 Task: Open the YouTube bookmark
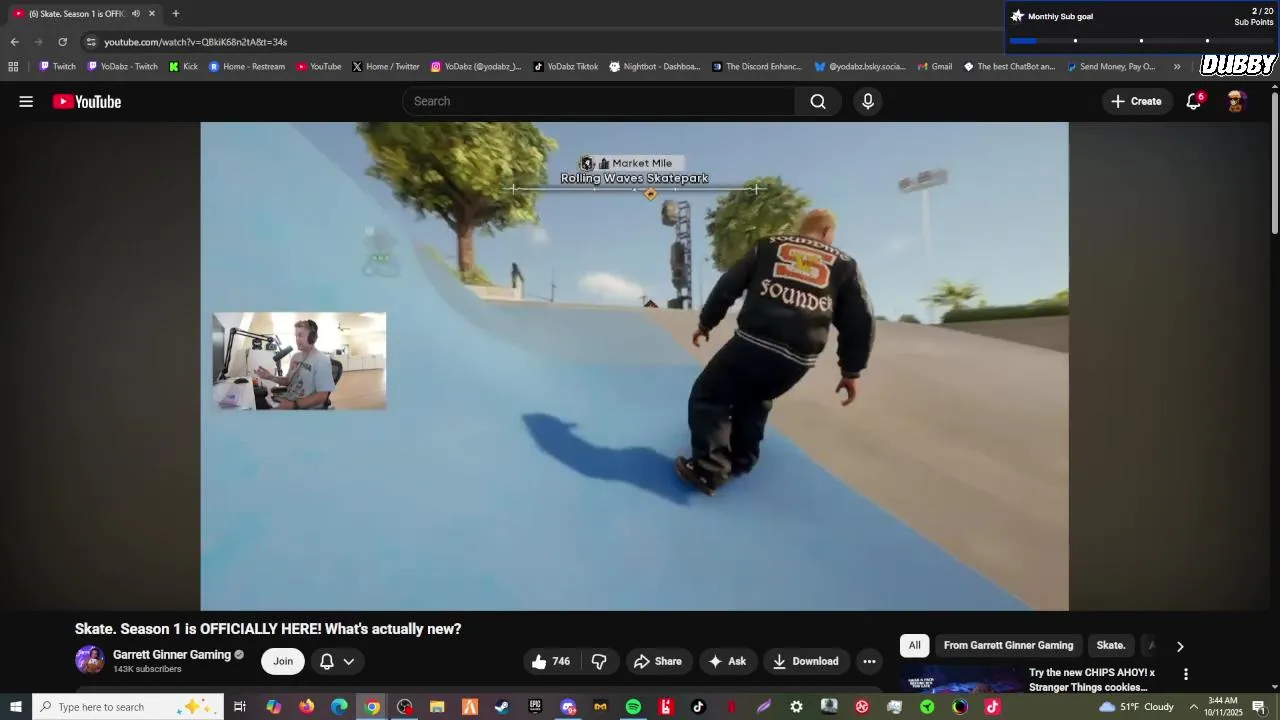click(319, 67)
